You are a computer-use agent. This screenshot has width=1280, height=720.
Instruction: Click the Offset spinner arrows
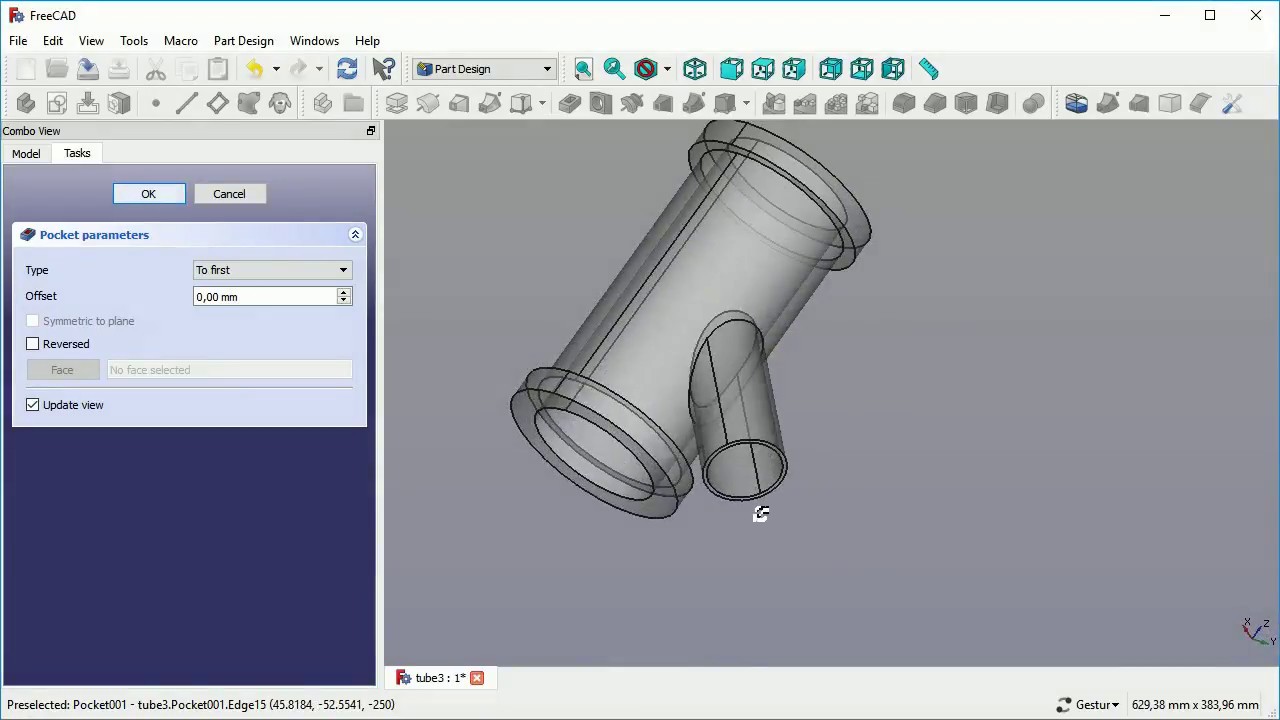pyautogui.click(x=344, y=297)
